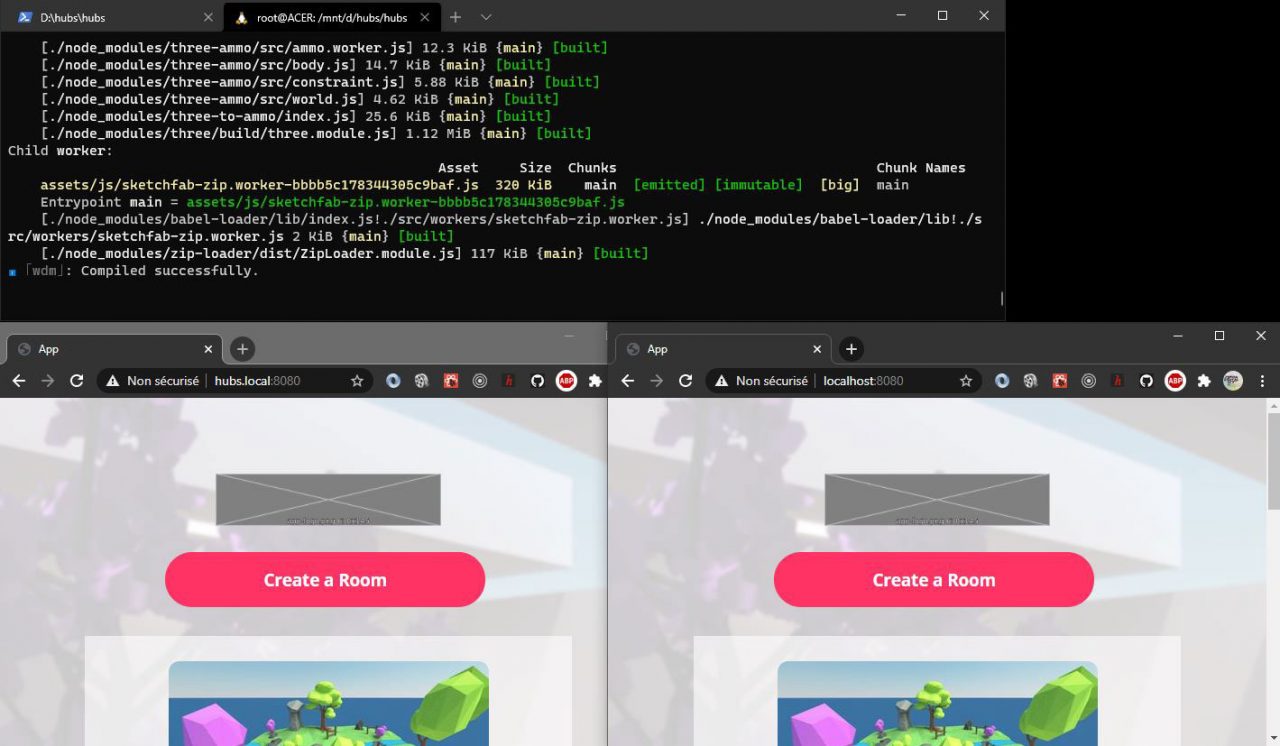Reload the hubs.local:8080 page
This screenshot has height=746, width=1280.
pyautogui.click(x=76, y=381)
